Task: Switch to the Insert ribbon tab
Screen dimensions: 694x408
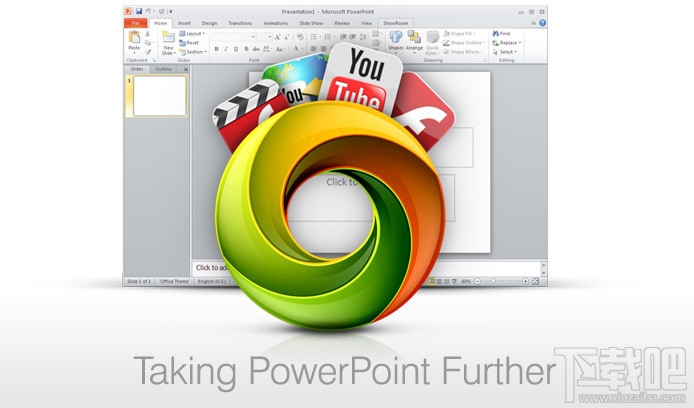Action: 184,23
